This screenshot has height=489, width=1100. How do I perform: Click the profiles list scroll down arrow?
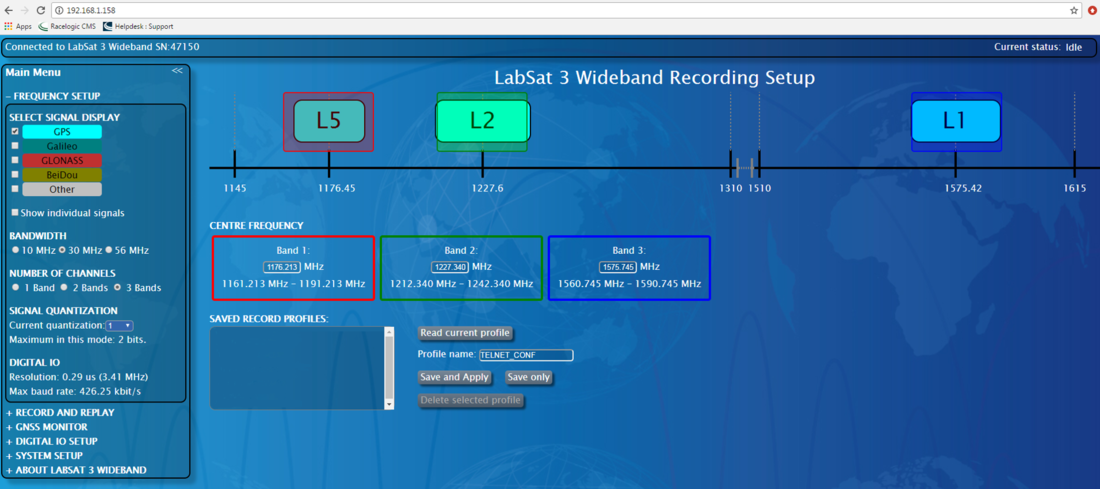point(389,405)
